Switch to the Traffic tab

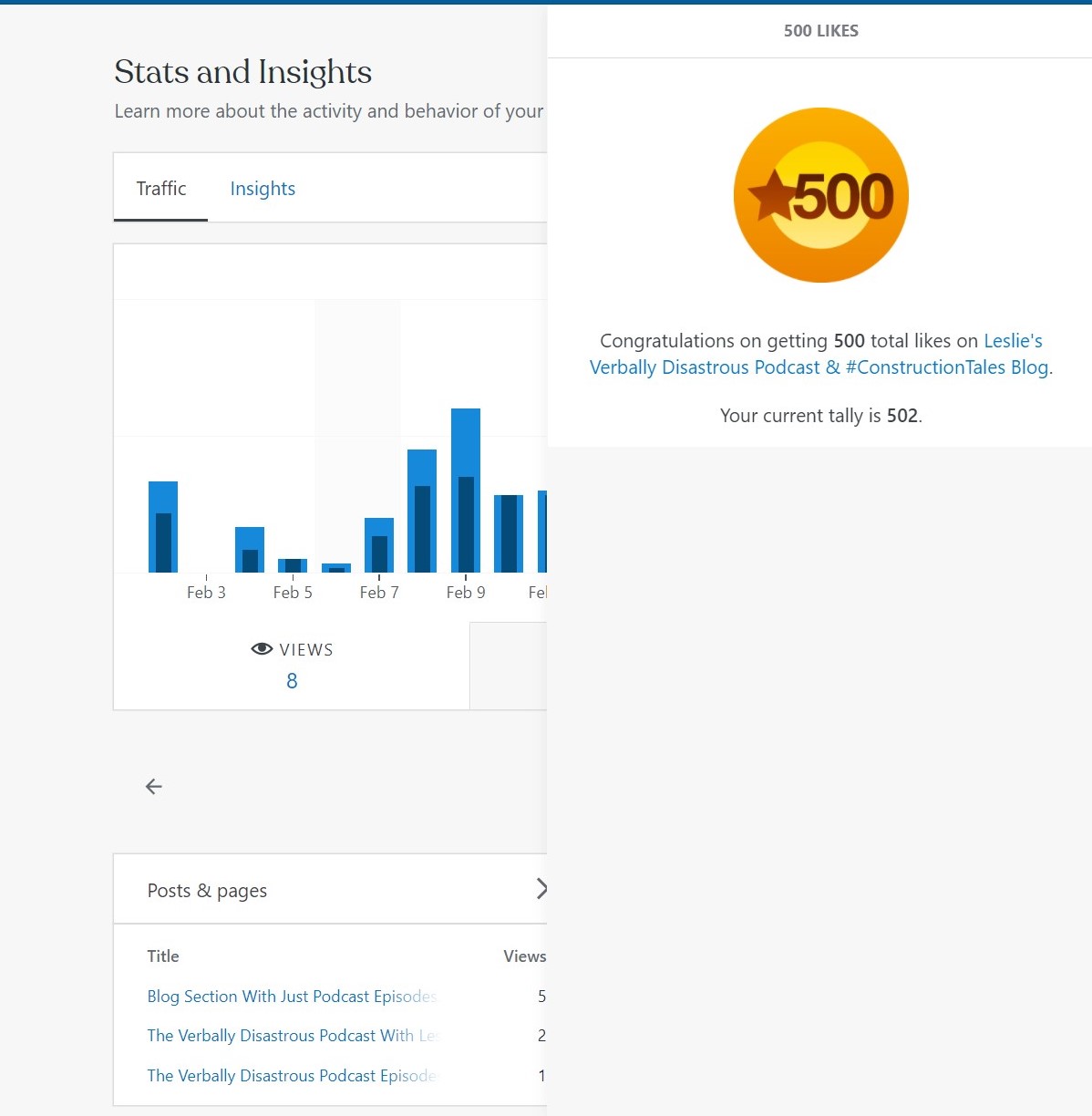click(x=161, y=189)
